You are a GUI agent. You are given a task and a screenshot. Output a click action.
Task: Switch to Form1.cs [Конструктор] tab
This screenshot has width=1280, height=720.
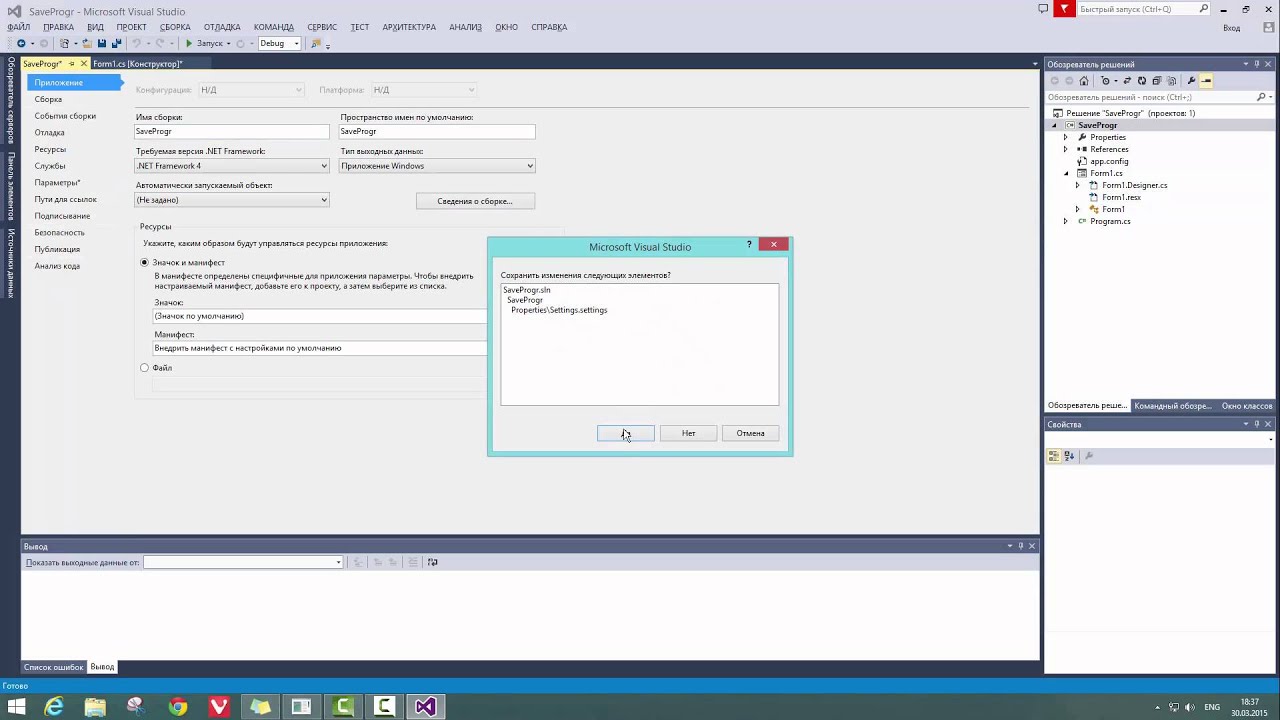pos(138,64)
